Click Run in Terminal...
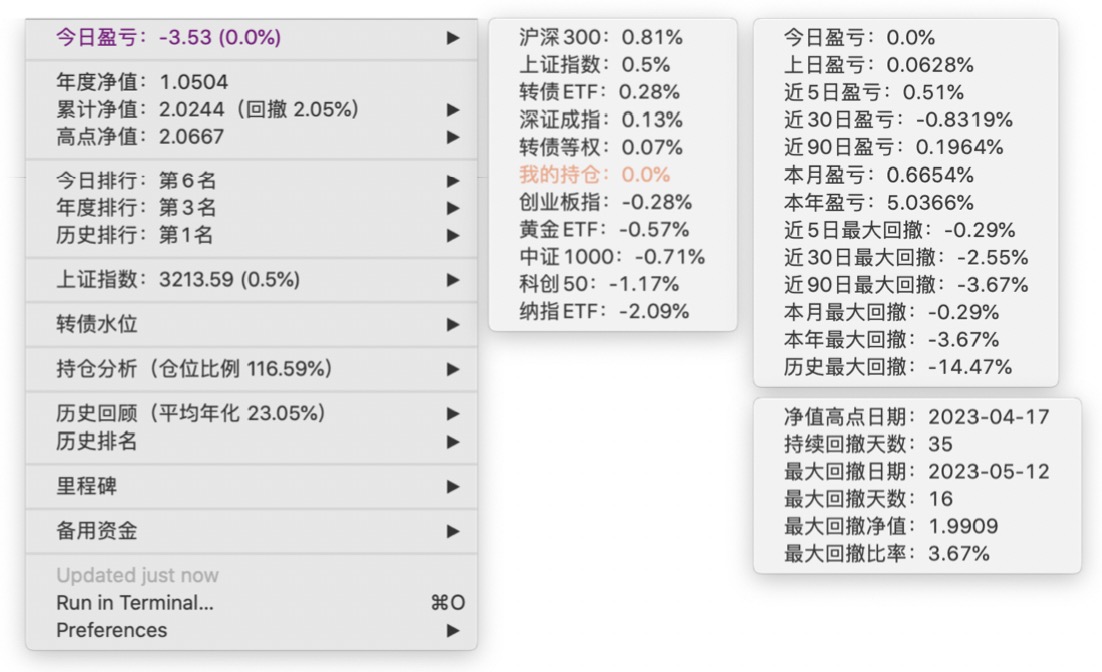Image resolution: width=1102 pixels, height=672 pixels. pos(135,603)
